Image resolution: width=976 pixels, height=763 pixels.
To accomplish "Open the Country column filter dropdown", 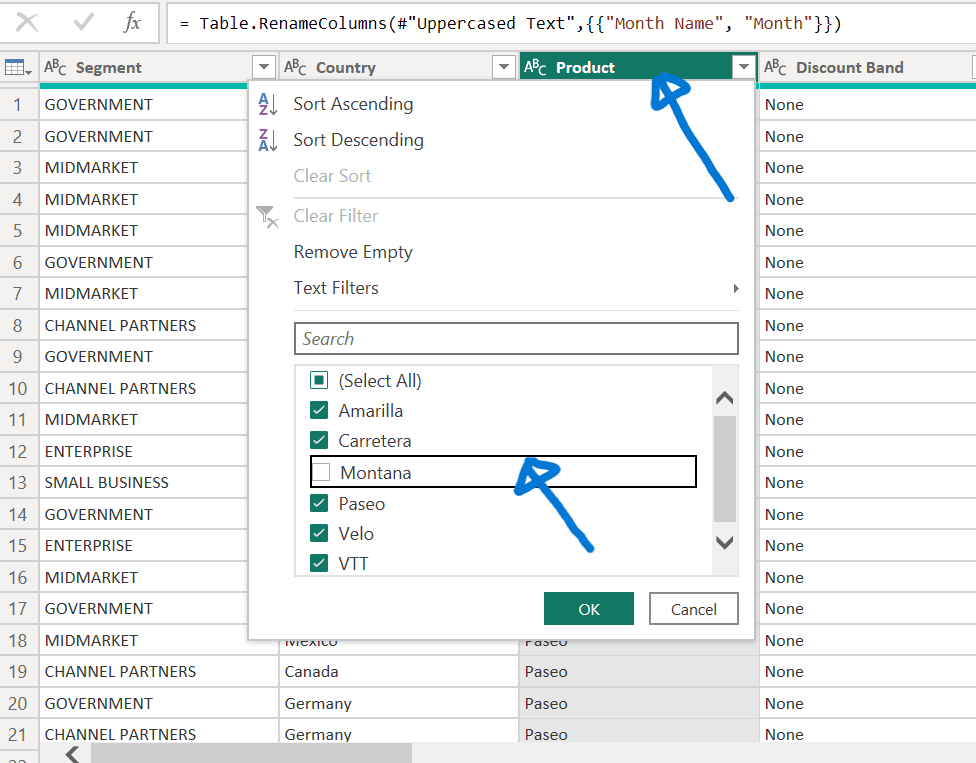I will (504, 66).
